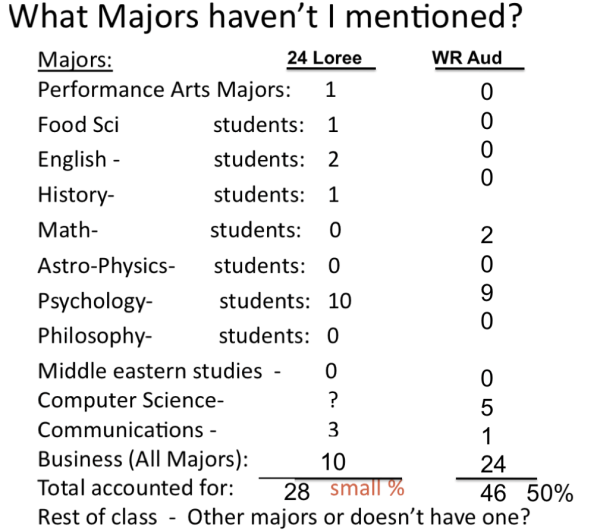Select the underlined 'Majors:' heading
This screenshot has width=600, height=531.
[75, 59]
